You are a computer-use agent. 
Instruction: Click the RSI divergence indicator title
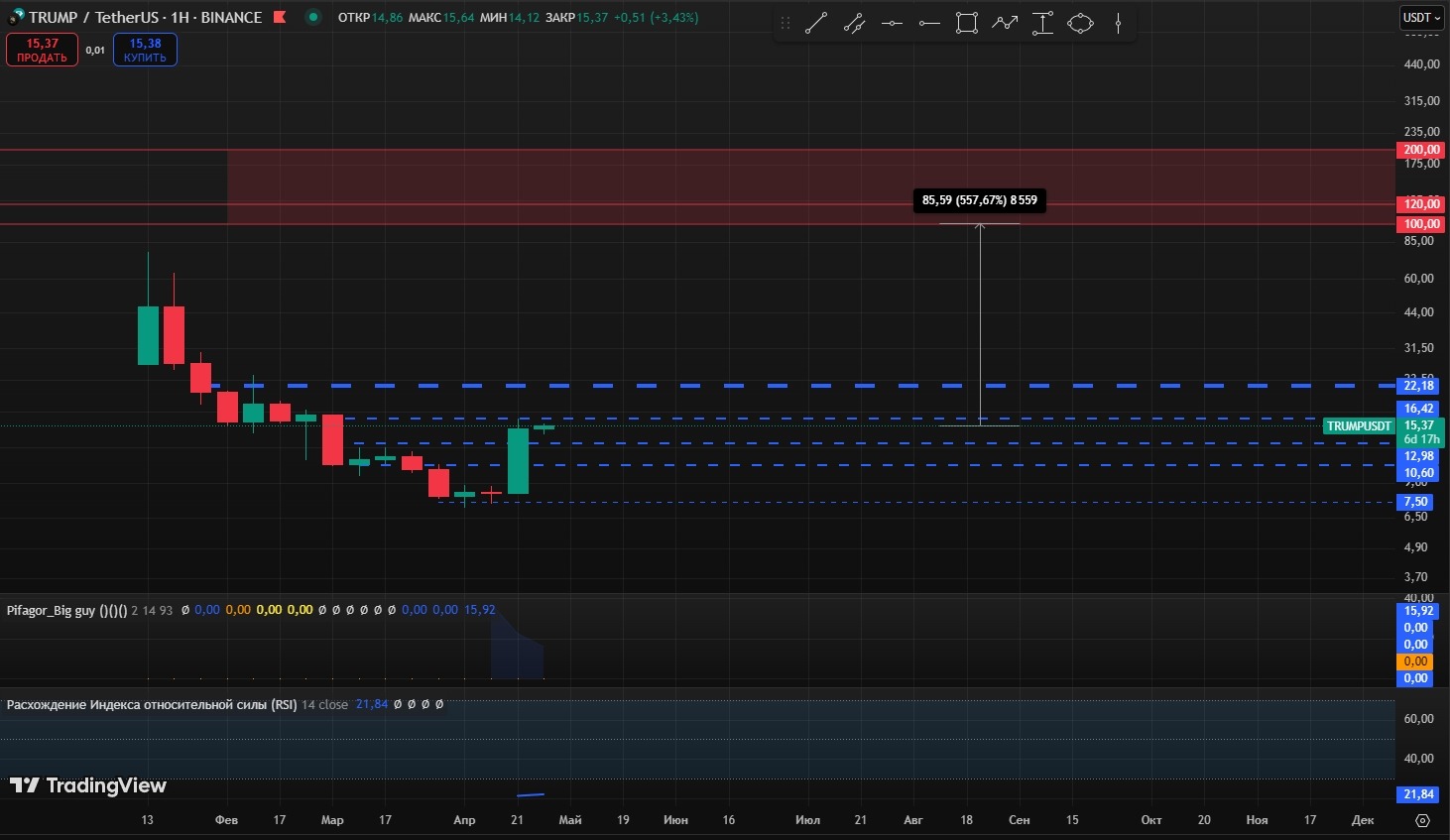point(152,704)
